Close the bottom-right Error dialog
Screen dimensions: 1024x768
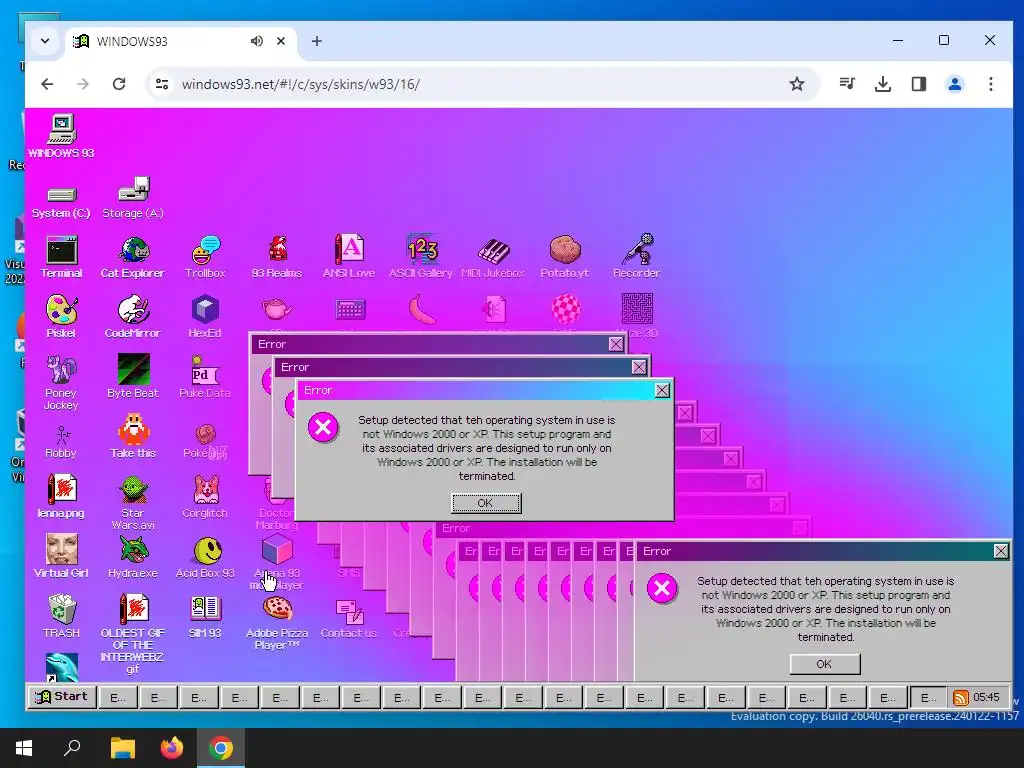coord(1000,551)
